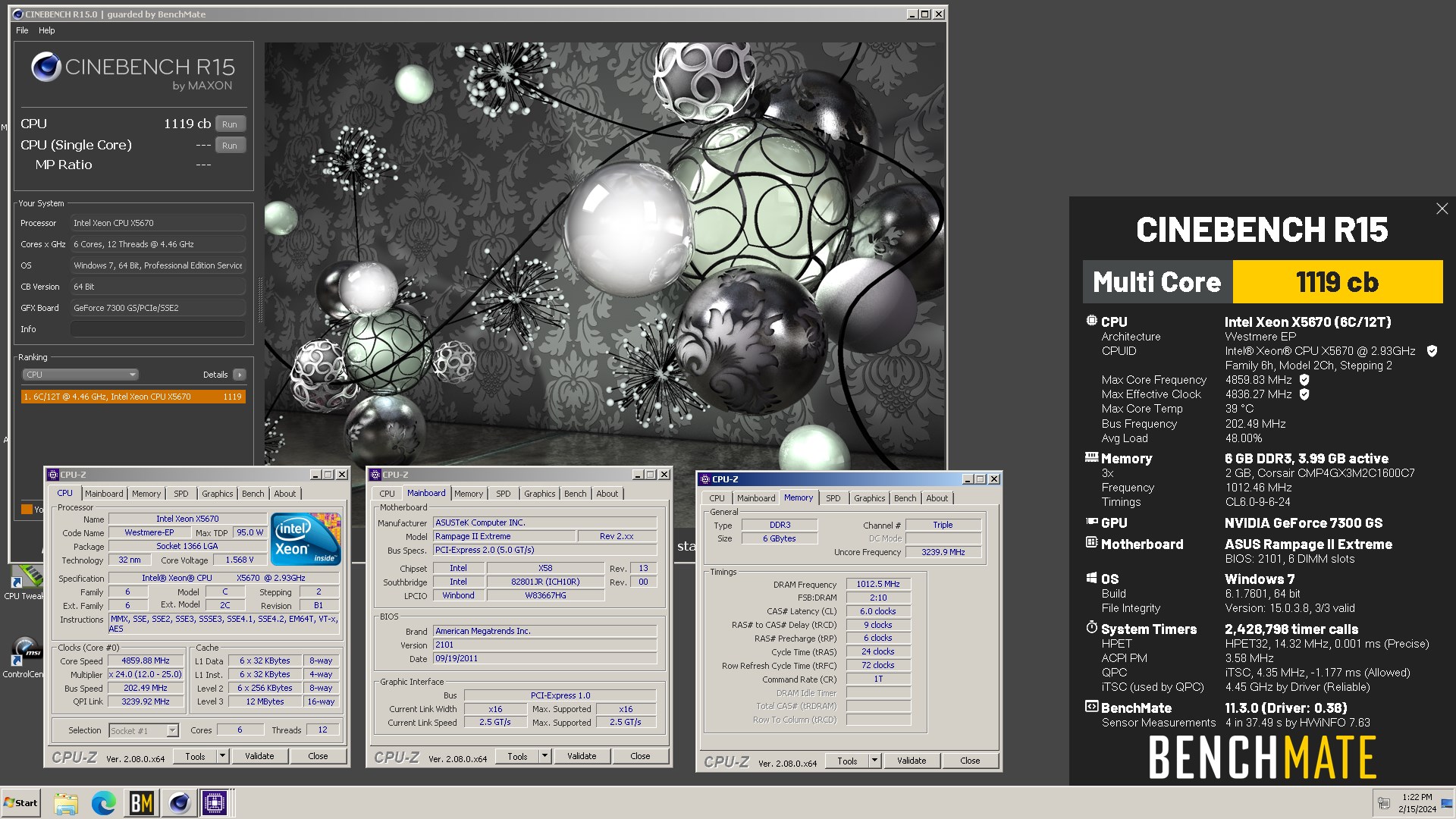
Task: Click the CAS# Latency 6.0 clocks value
Action: tap(878, 611)
